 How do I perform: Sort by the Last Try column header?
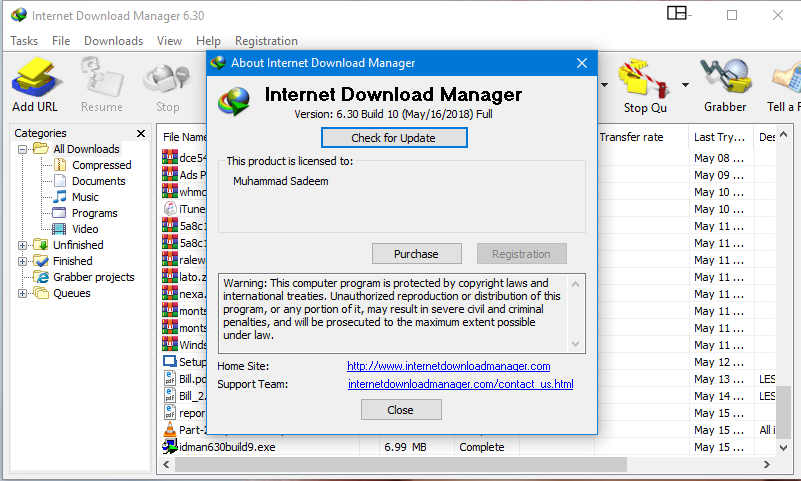click(x=721, y=137)
